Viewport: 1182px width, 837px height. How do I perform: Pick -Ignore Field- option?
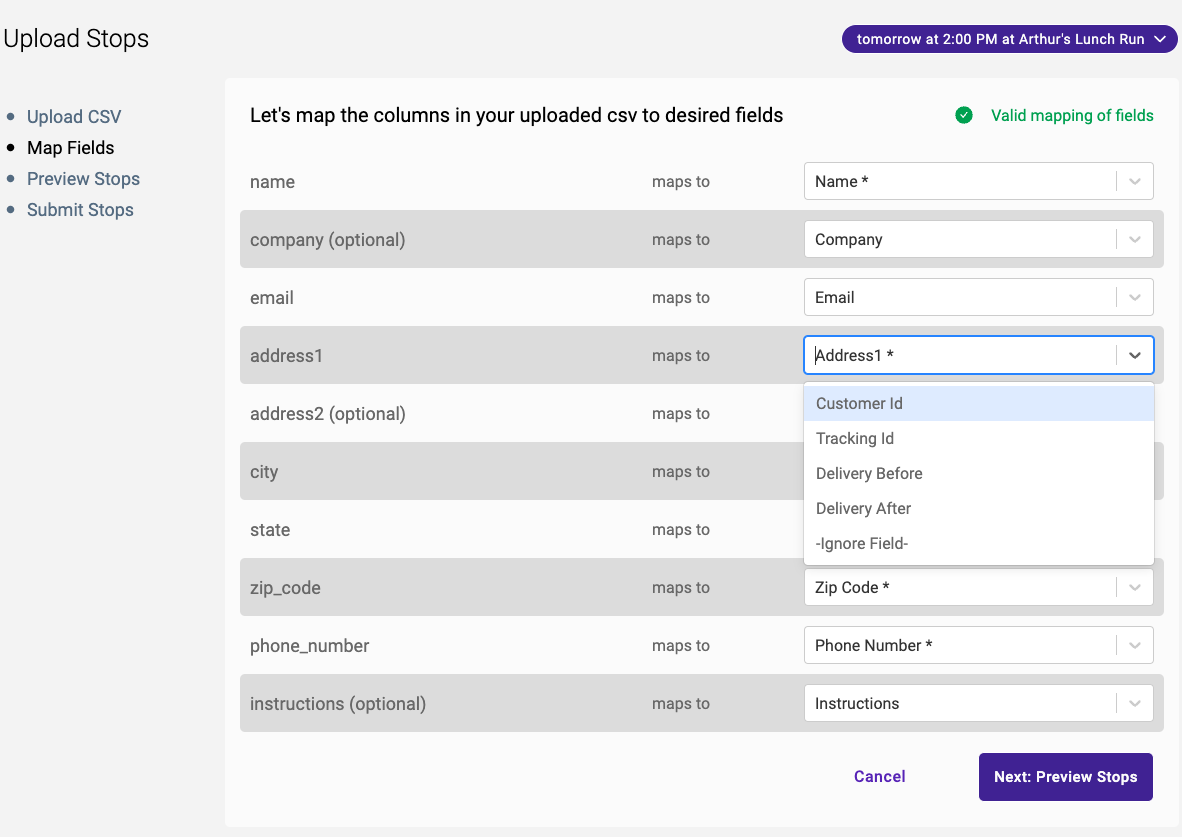[978, 543]
